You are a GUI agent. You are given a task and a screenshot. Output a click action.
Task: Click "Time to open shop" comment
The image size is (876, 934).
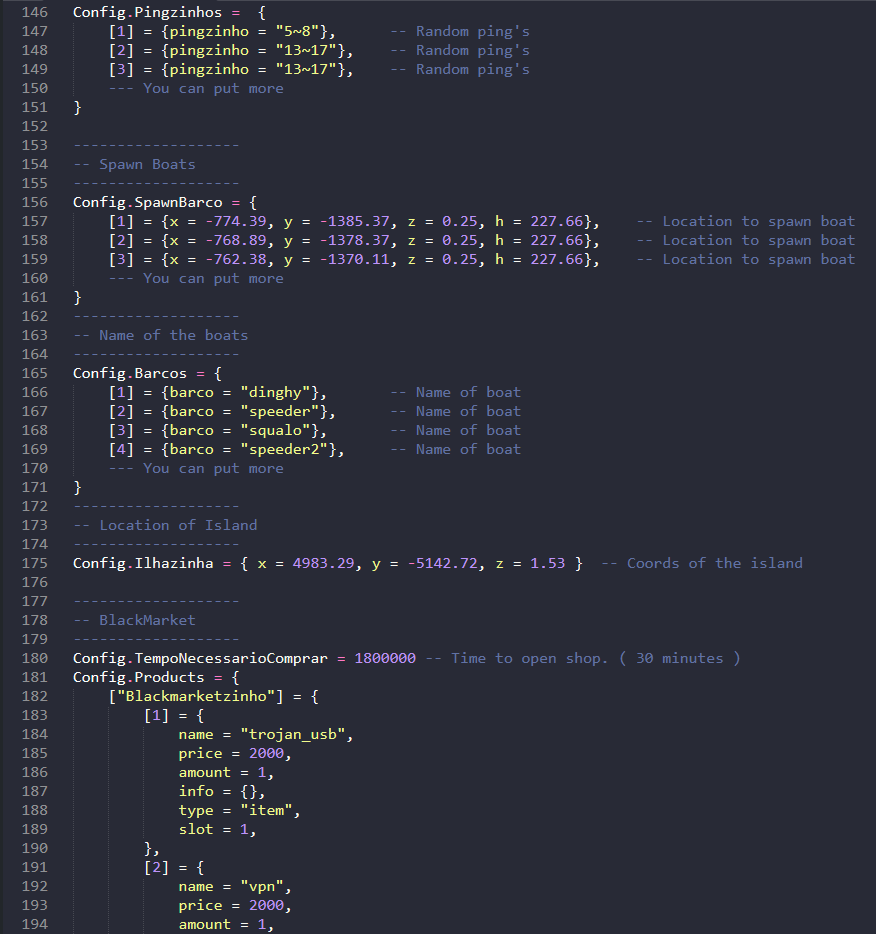(529, 658)
